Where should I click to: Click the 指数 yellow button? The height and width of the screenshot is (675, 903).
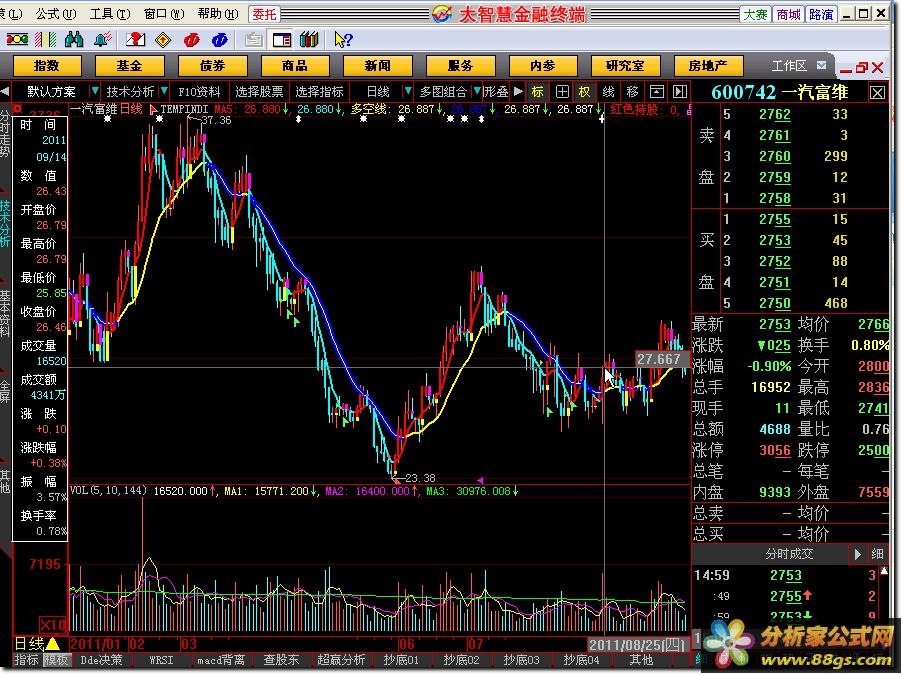pyautogui.click(x=47, y=66)
